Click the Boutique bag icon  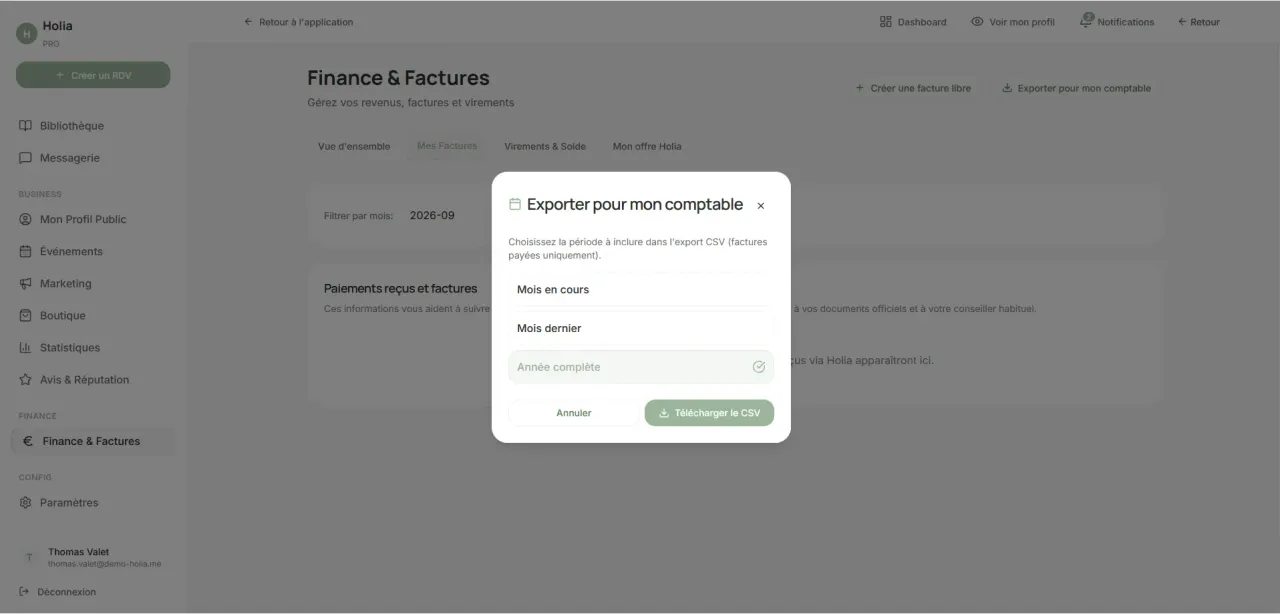click(26, 315)
